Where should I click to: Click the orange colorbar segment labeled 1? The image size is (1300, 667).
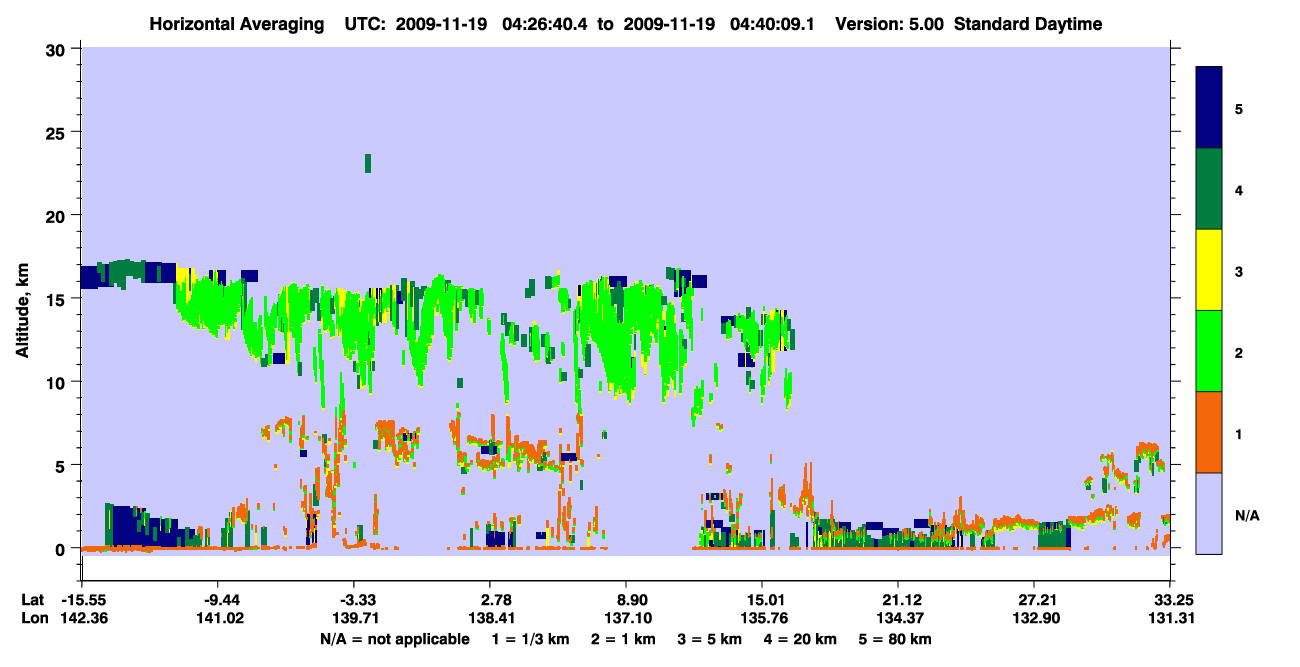[1209, 432]
